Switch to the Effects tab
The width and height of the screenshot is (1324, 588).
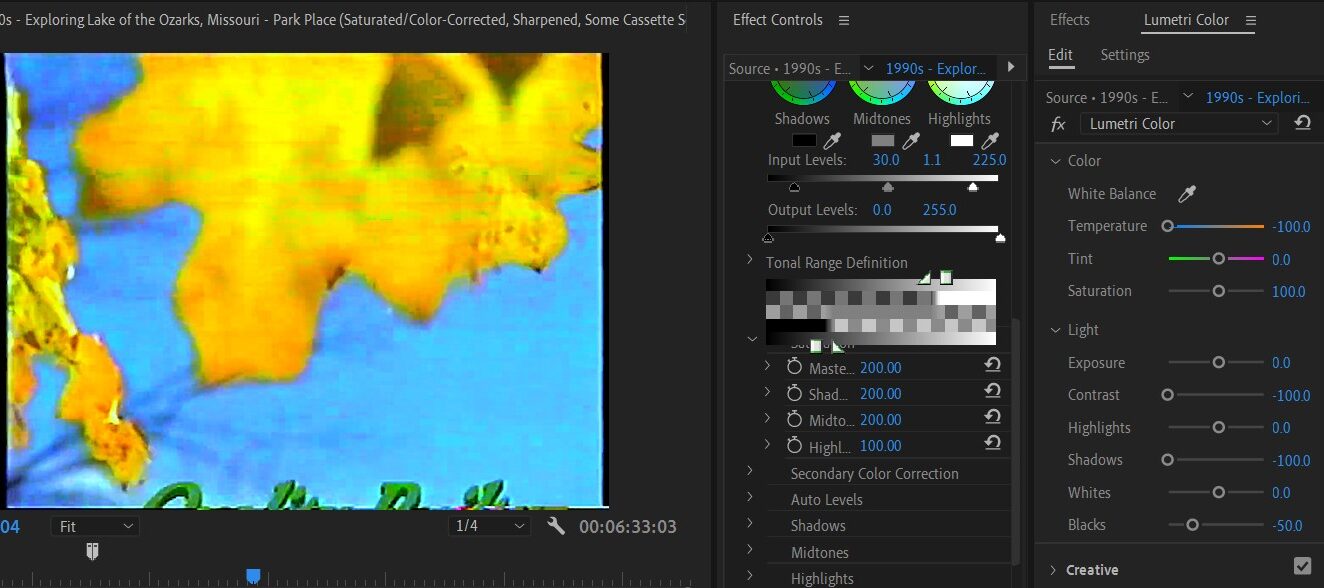point(1070,19)
